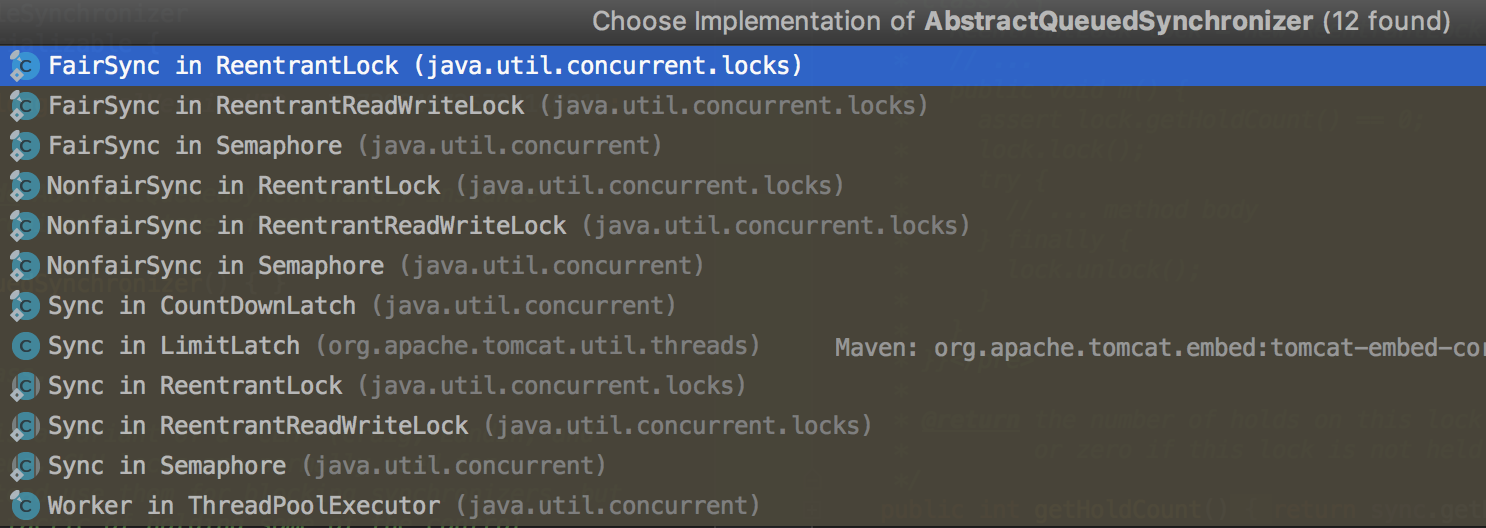Image resolution: width=1486 pixels, height=528 pixels.
Task: Click the Choose Implementation popup title
Action: [x=1021, y=21]
